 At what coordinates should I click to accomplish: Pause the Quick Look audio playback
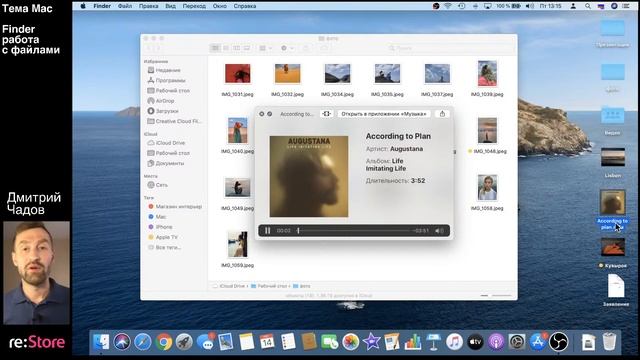267,231
